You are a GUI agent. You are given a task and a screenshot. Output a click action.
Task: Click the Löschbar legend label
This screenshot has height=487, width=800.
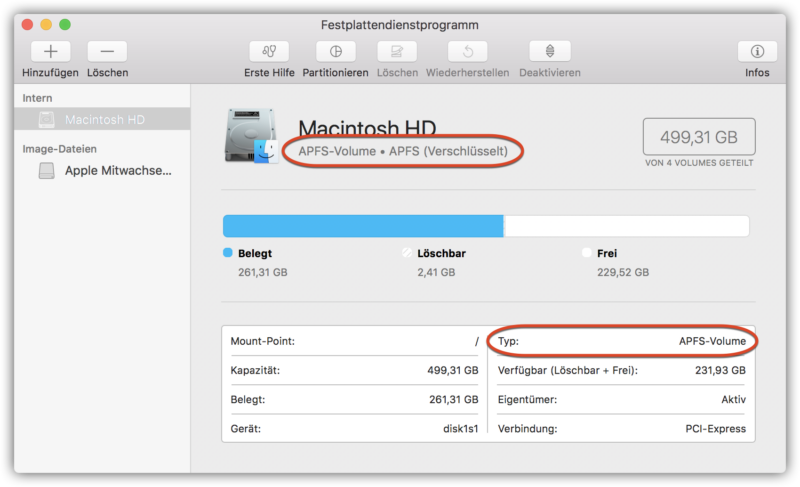441,253
